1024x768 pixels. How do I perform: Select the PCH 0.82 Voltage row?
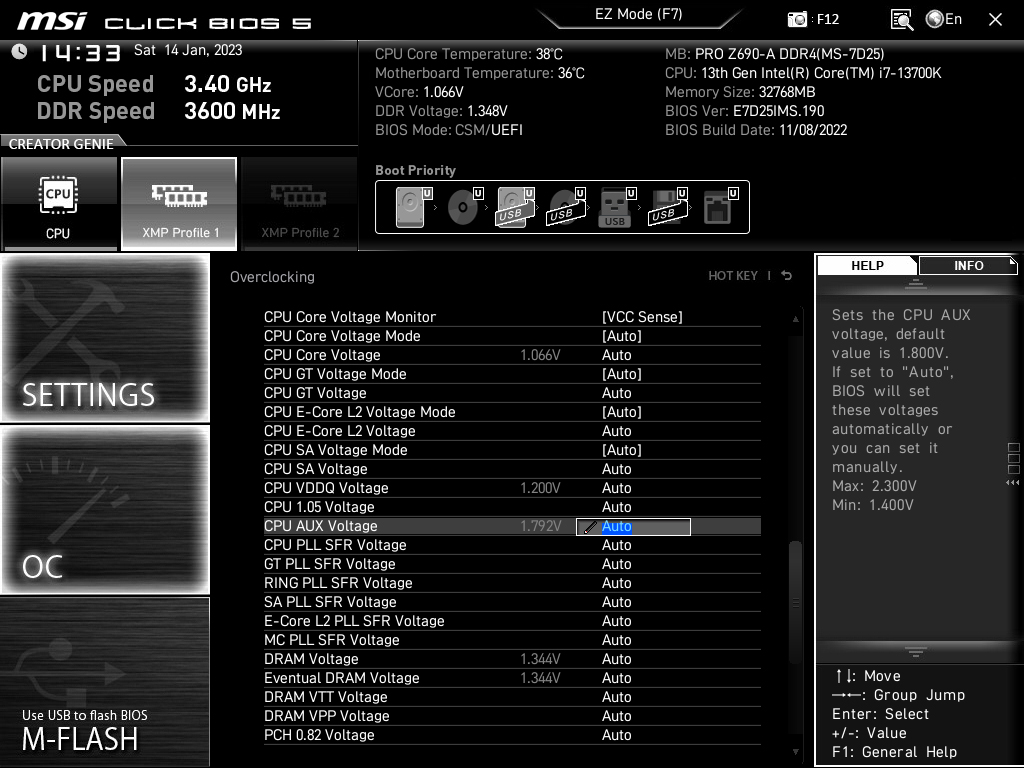[512, 735]
